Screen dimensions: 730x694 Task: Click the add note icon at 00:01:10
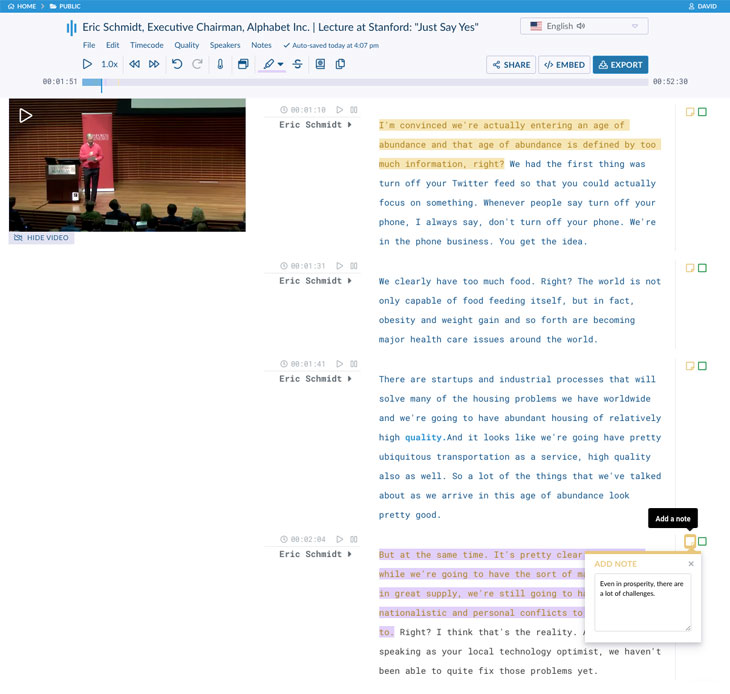[690, 112]
